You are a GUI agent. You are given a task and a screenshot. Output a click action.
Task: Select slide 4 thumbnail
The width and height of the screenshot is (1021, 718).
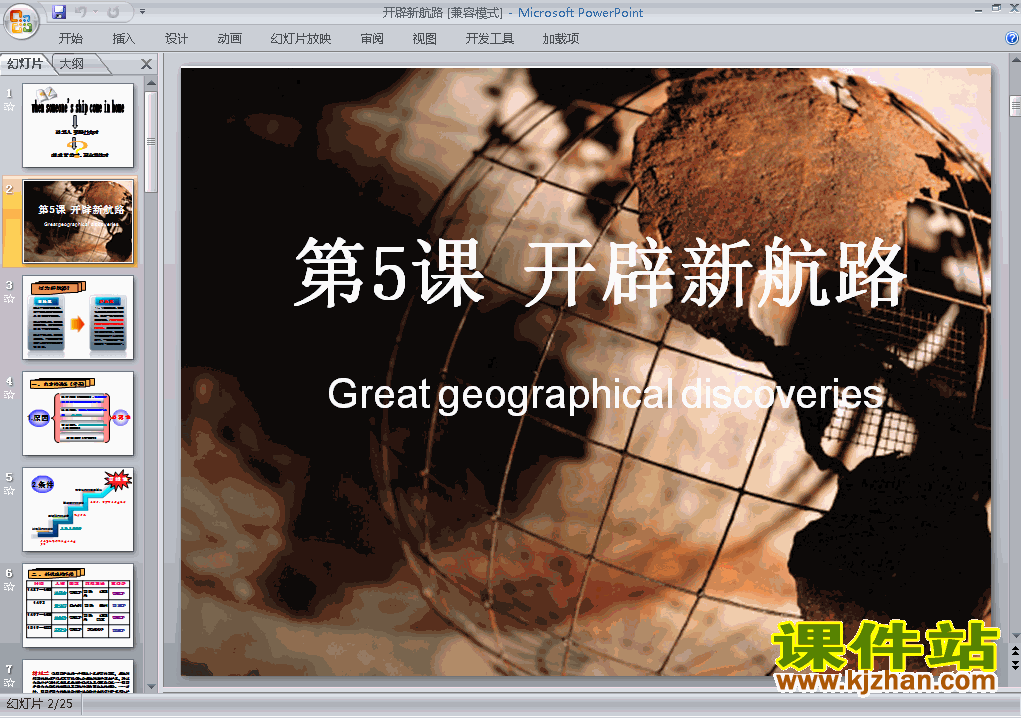pos(78,413)
